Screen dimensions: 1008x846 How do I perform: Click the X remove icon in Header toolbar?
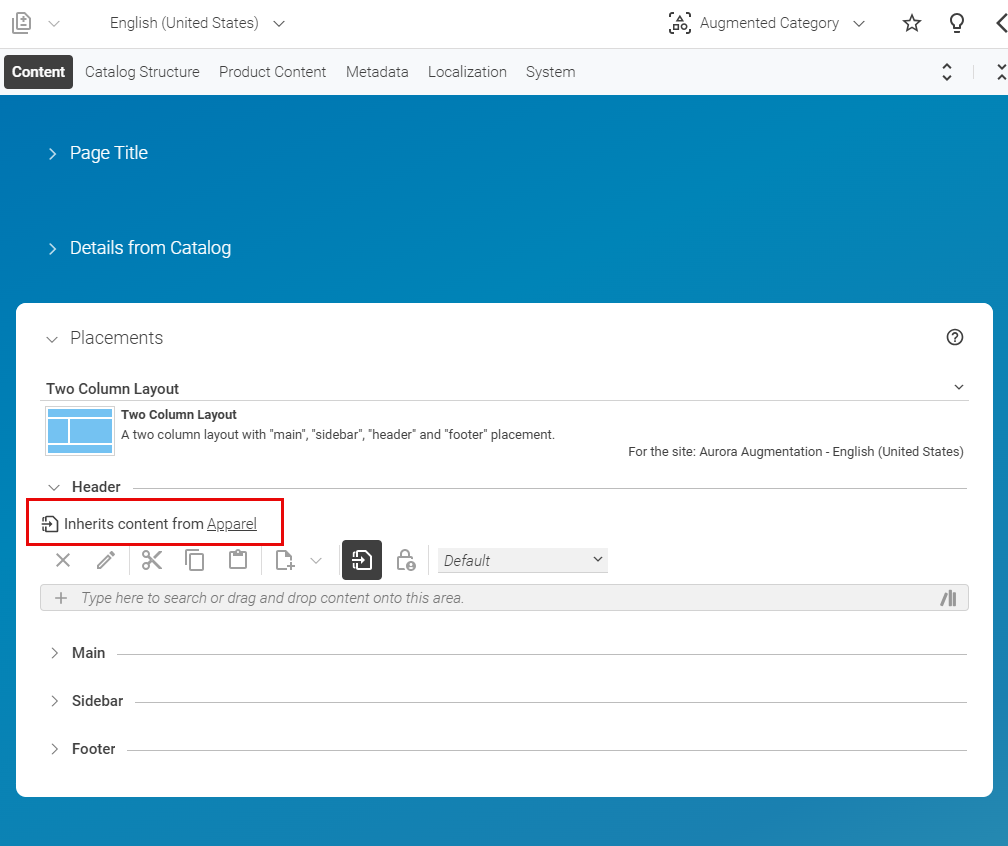click(x=63, y=560)
